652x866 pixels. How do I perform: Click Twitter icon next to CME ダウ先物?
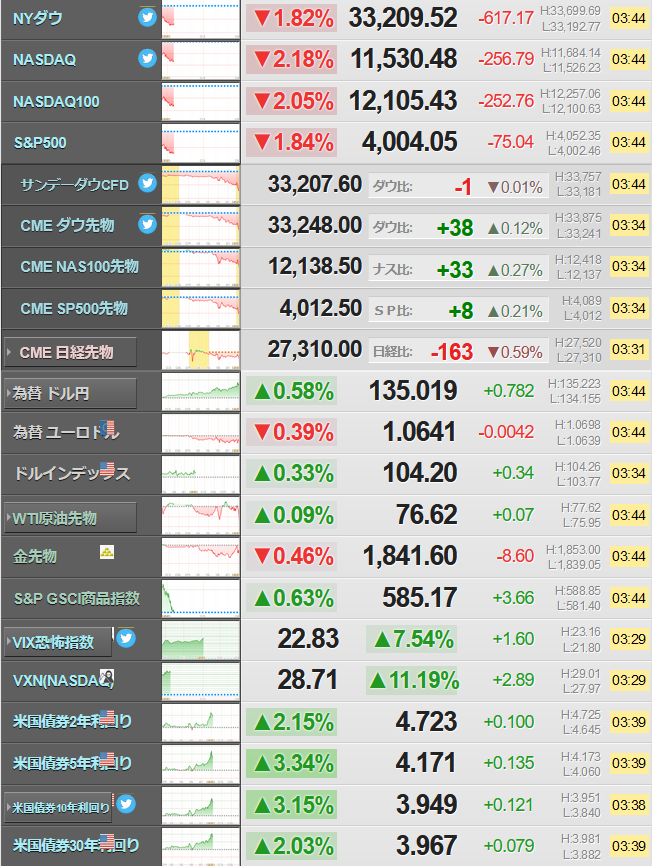coord(147,224)
